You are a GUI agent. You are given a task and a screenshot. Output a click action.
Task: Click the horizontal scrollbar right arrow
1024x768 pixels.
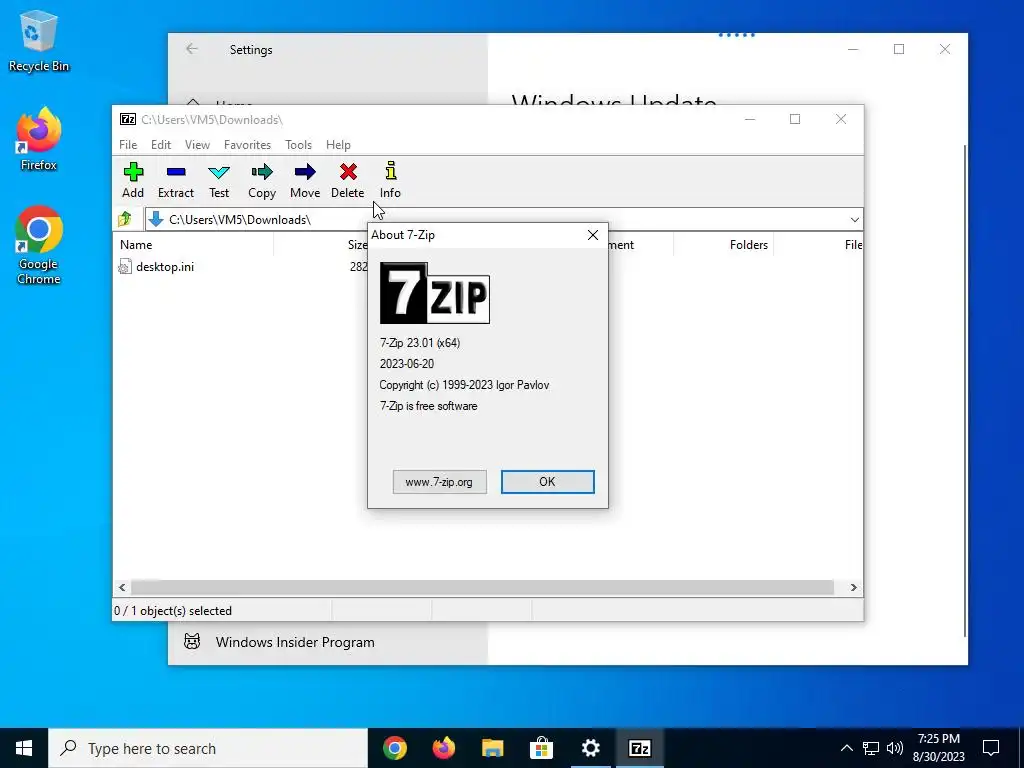pos(854,588)
